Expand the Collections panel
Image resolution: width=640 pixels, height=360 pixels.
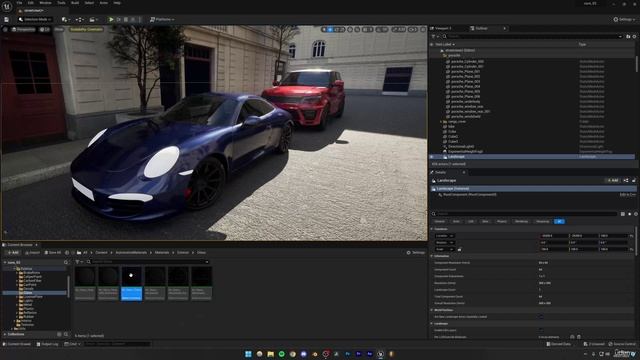pyautogui.click(x=5, y=334)
